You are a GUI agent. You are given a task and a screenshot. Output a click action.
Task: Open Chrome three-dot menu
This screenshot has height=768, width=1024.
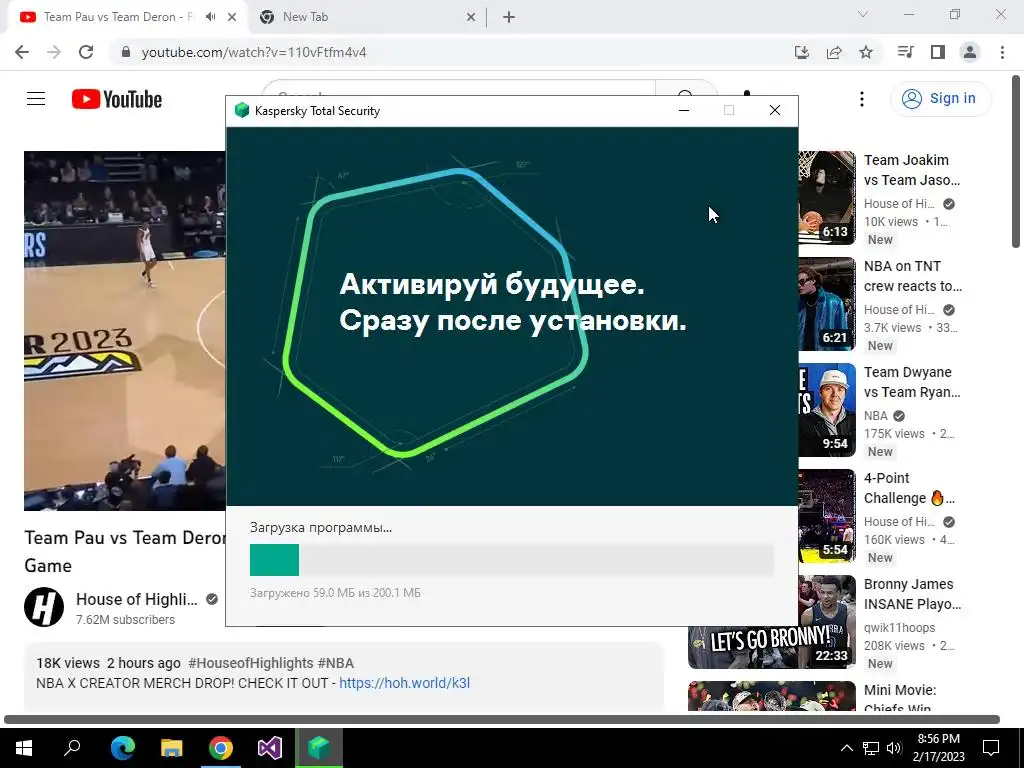click(x=1002, y=52)
